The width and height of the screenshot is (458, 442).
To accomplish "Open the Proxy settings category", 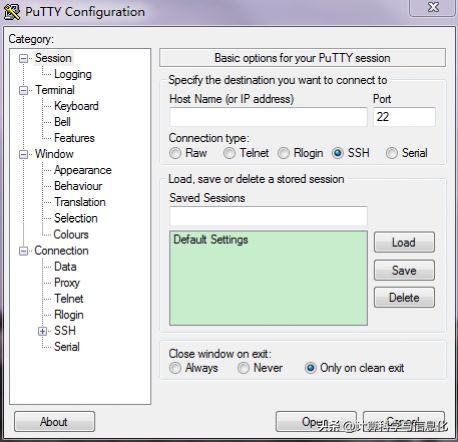I will pyautogui.click(x=67, y=283).
